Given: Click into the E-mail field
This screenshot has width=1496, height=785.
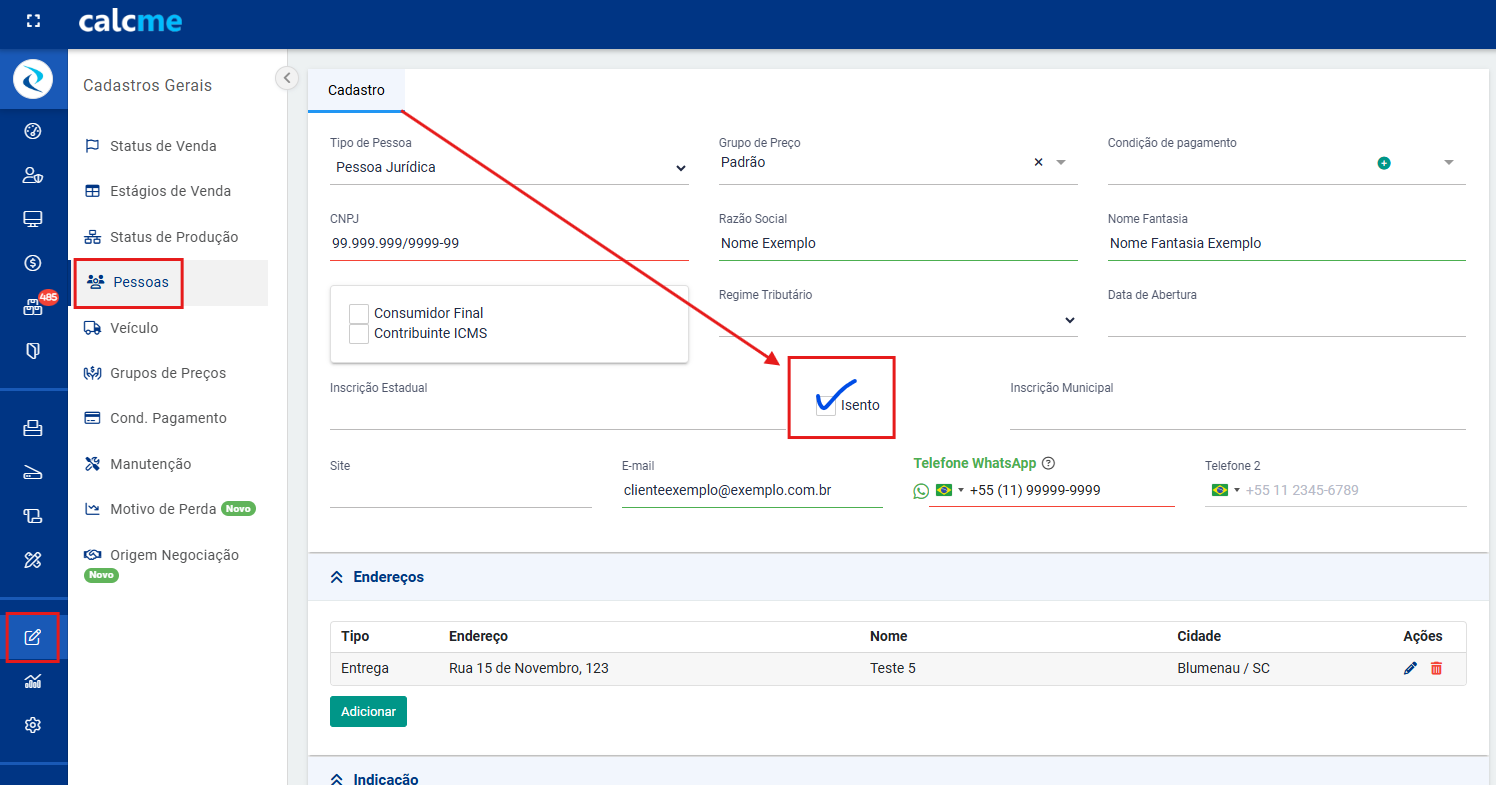Looking at the screenshot, I should coord(752,491).
